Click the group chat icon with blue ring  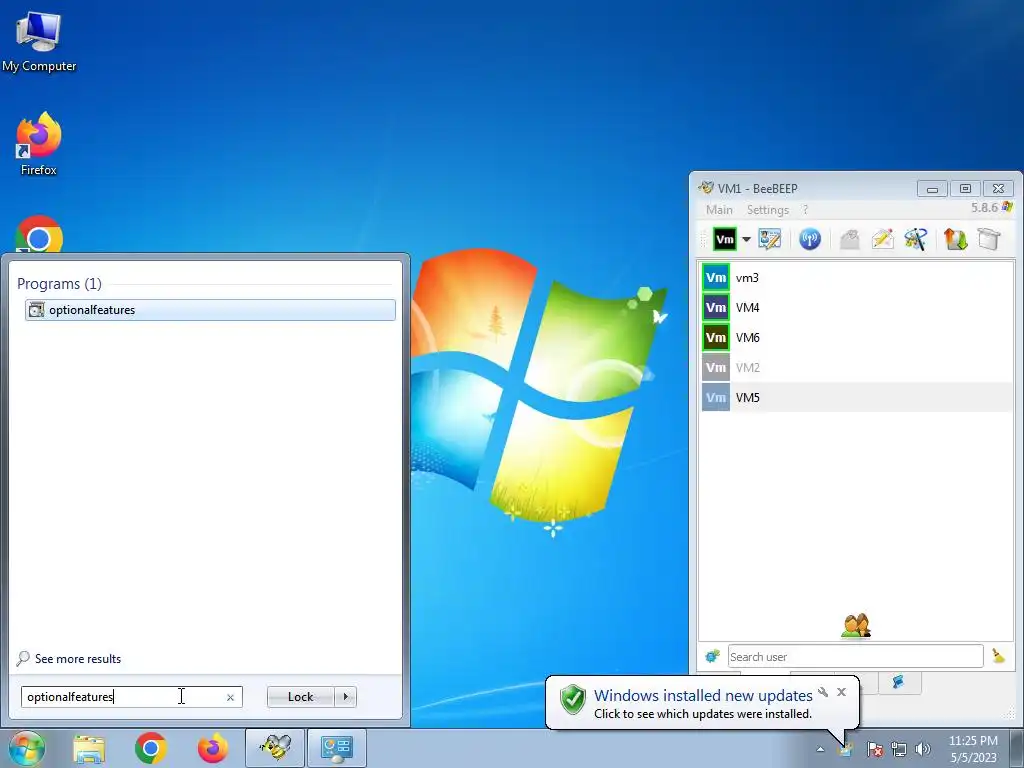point(916,239)
